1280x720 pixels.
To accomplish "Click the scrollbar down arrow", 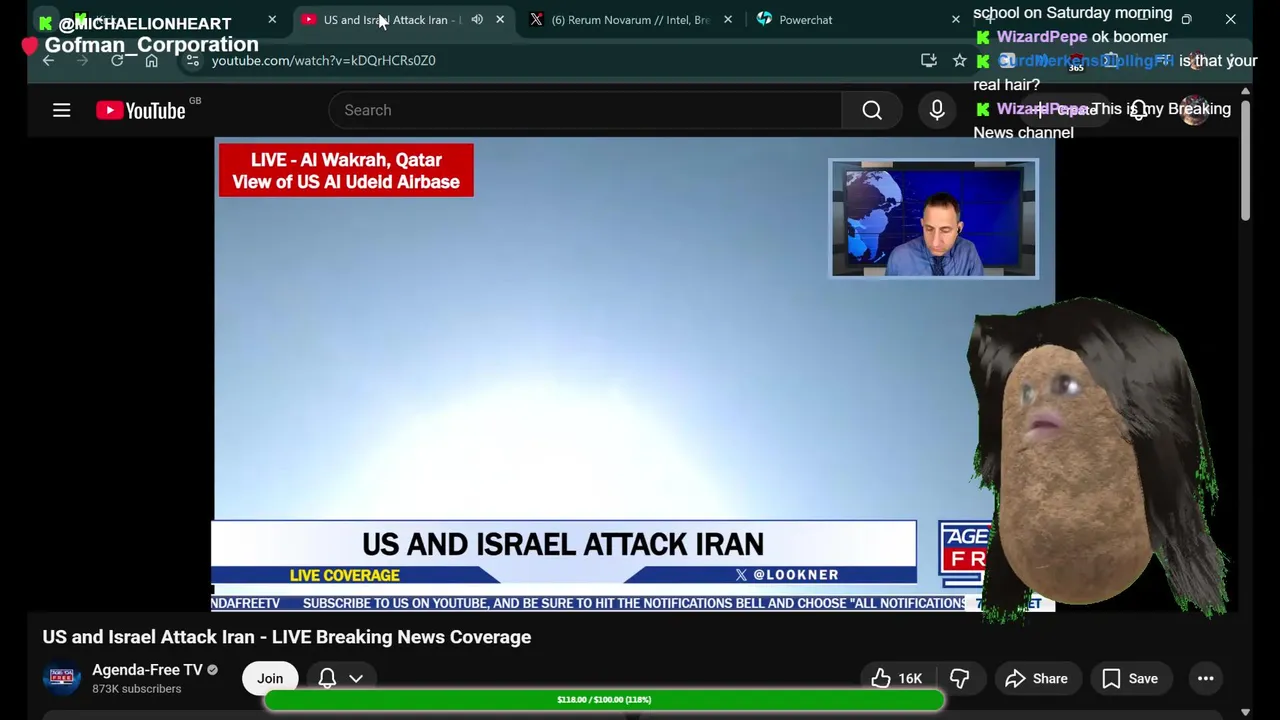I will [x=1245, y=712].
